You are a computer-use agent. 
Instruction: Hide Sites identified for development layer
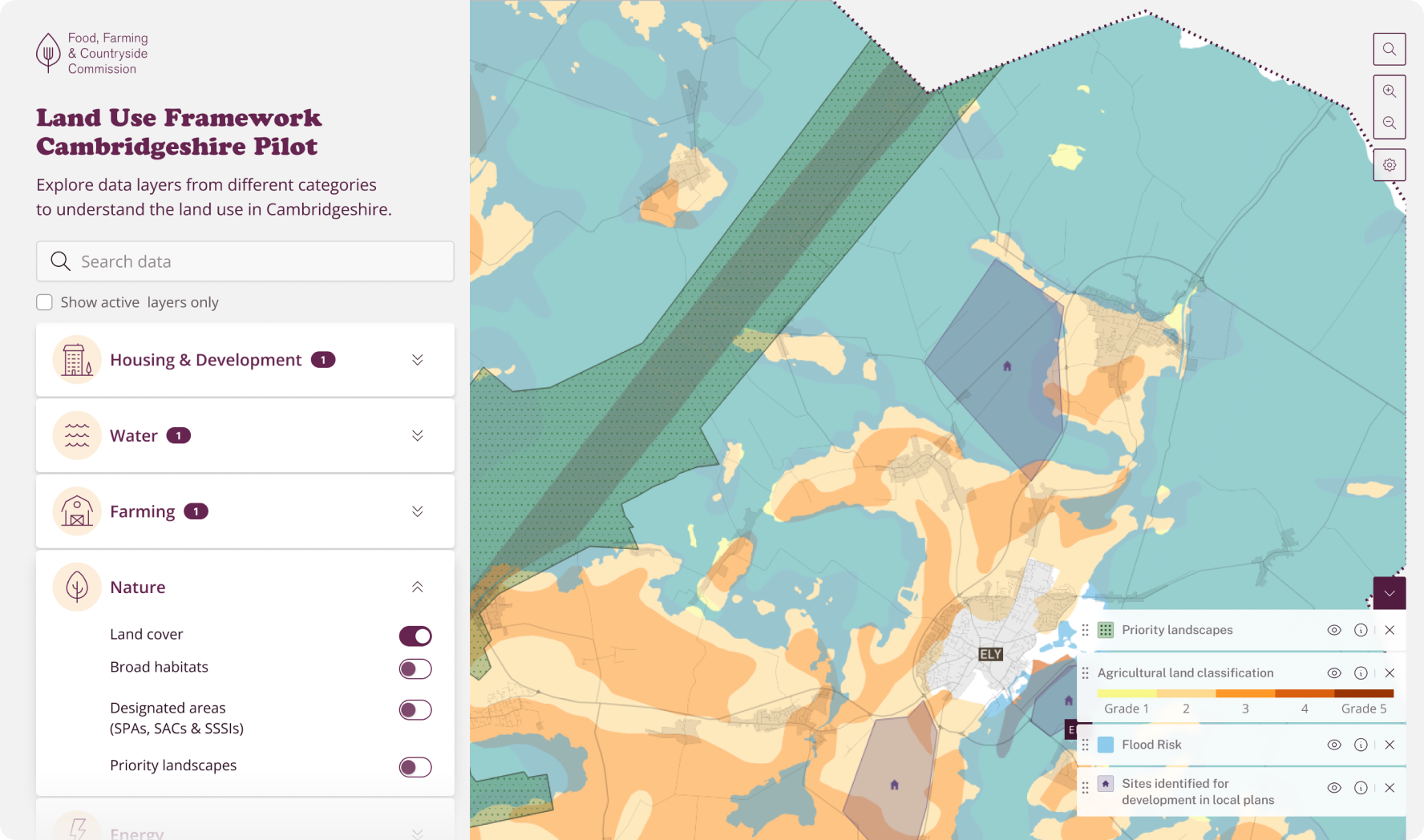1334,788
